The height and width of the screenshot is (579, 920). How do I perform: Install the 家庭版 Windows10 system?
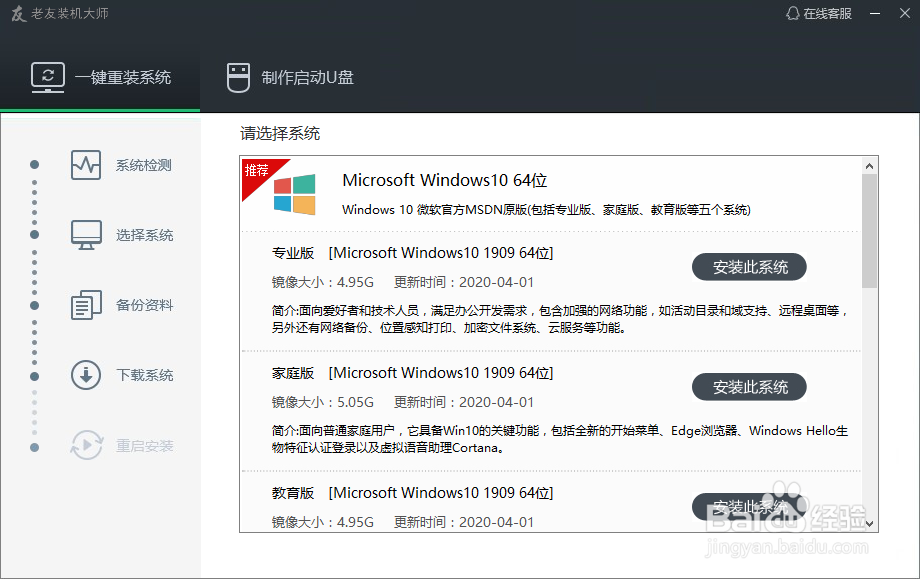click(x=749, y=387)
